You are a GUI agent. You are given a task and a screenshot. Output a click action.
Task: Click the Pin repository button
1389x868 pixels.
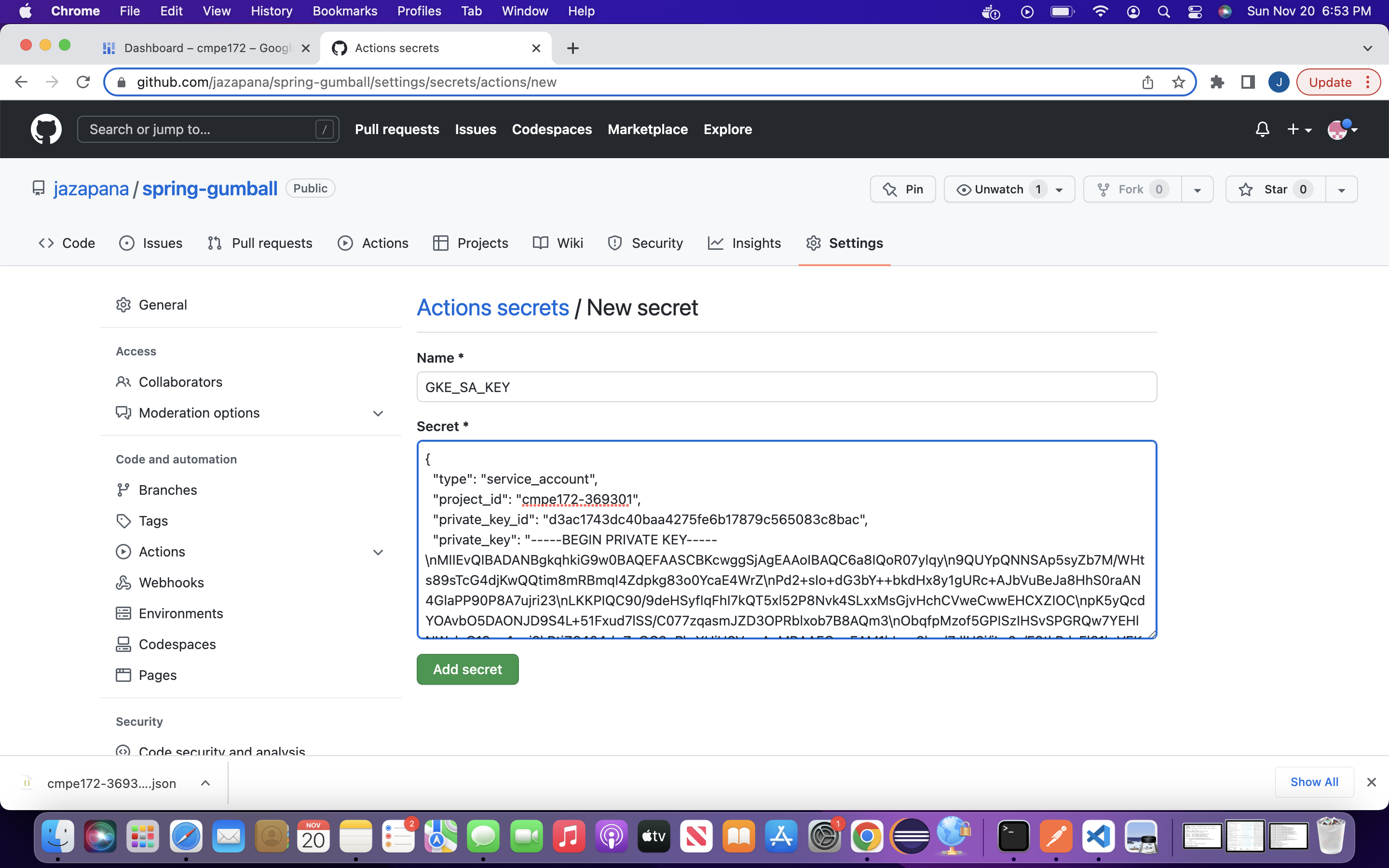[903, 190]
